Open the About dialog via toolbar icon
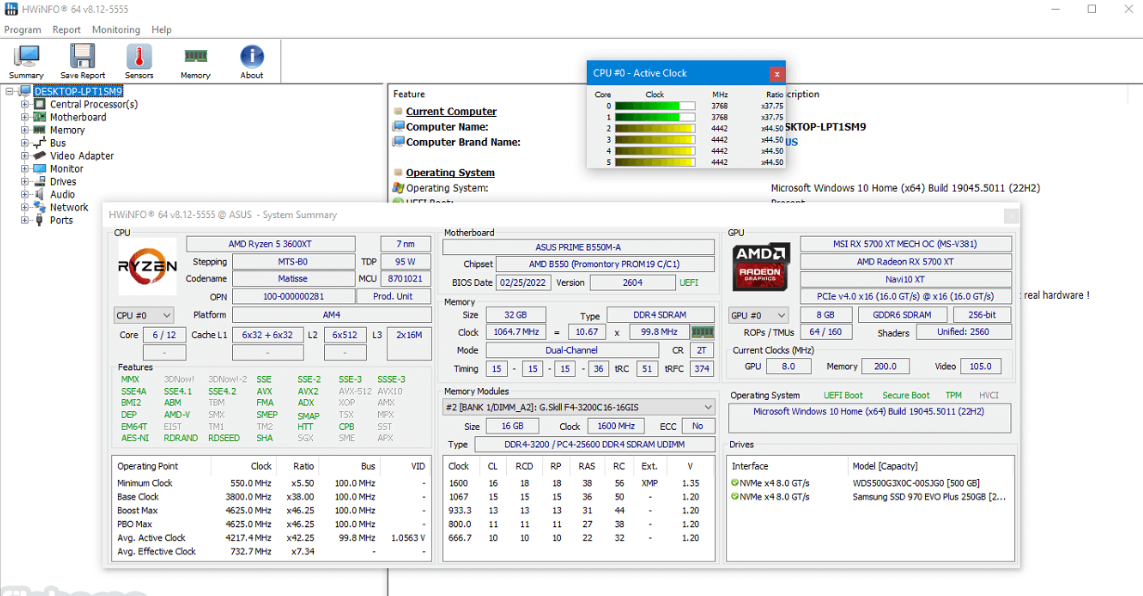The height and width of the screenshot is (596, 1143). click(251, 60)
